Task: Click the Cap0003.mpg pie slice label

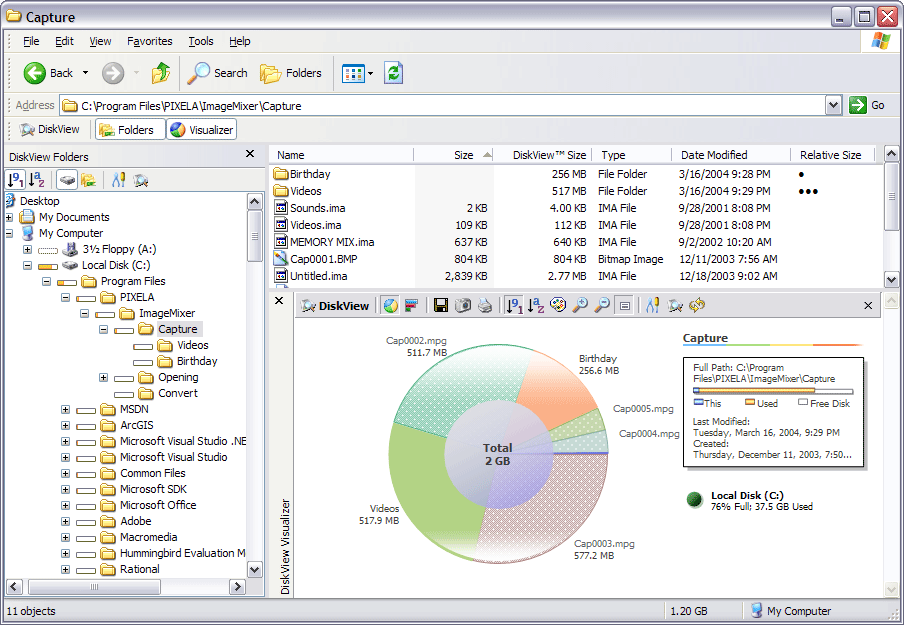Action: [x=604, y=549]
